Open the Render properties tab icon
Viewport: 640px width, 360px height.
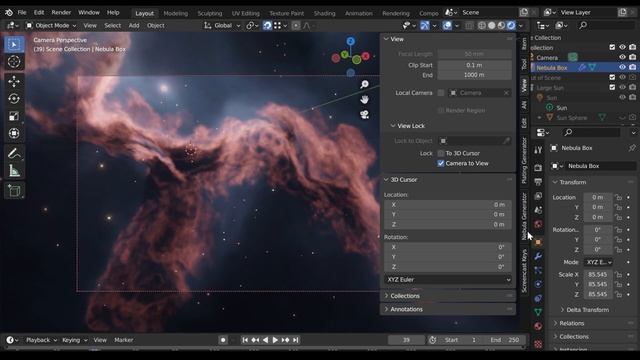538,168
